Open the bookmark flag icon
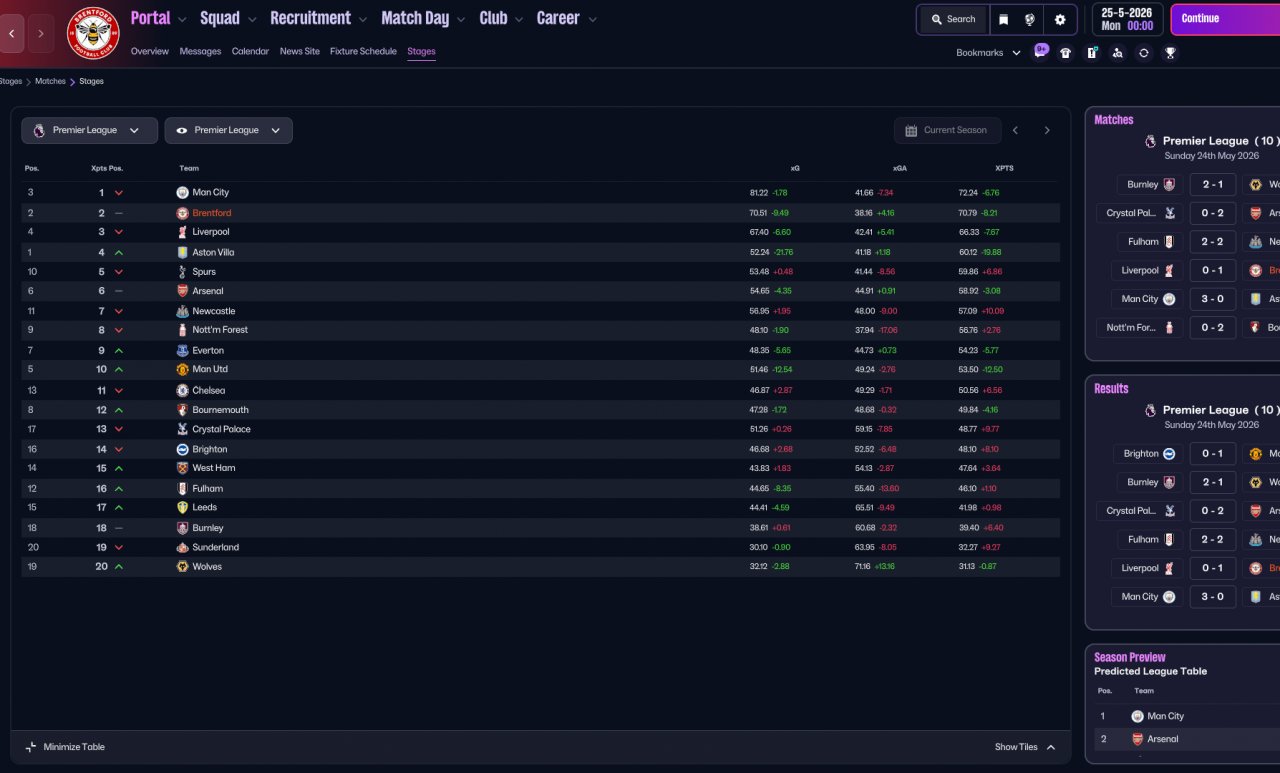 1003,19
